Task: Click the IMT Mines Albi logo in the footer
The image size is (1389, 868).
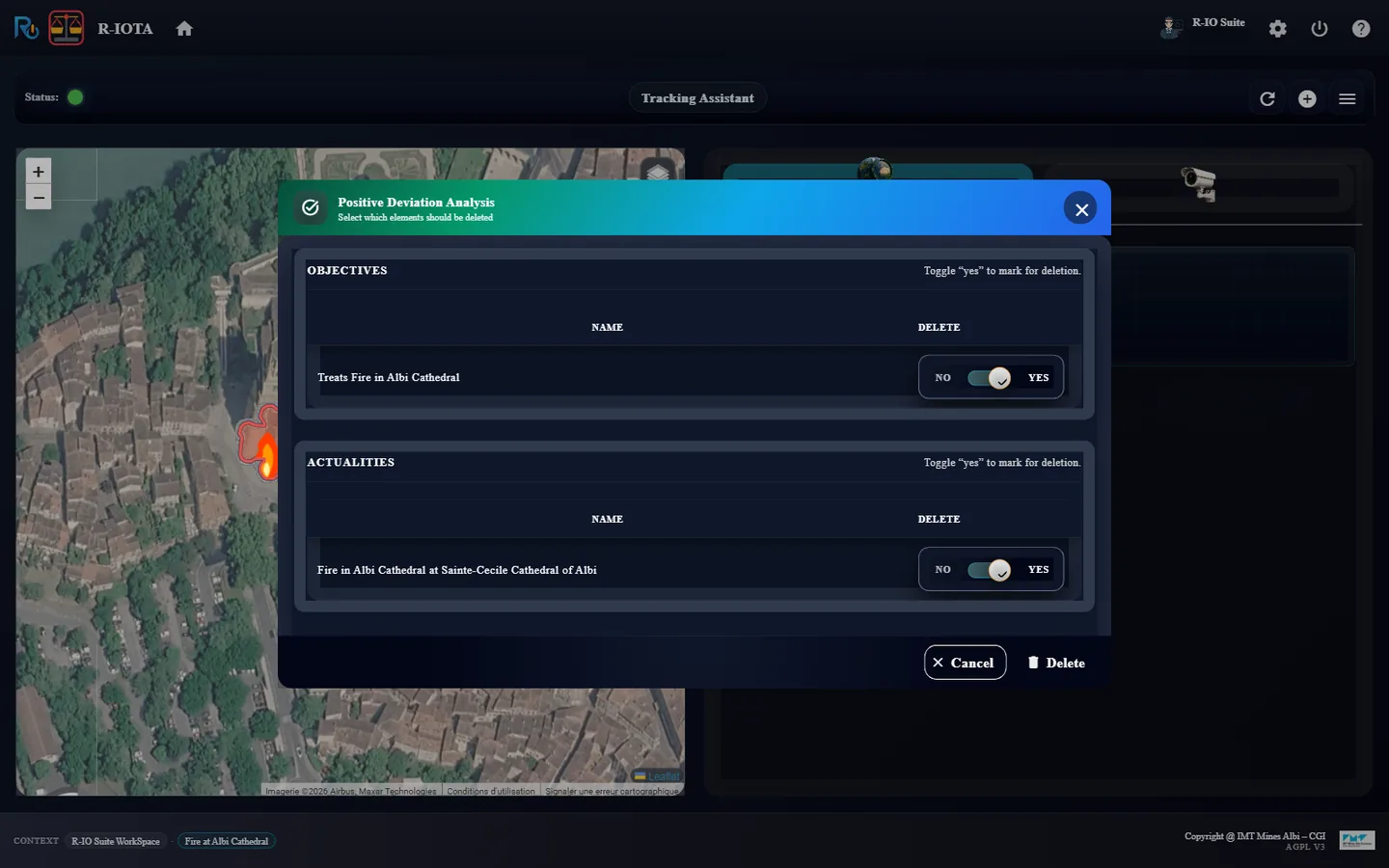Action: [1356, 840]
